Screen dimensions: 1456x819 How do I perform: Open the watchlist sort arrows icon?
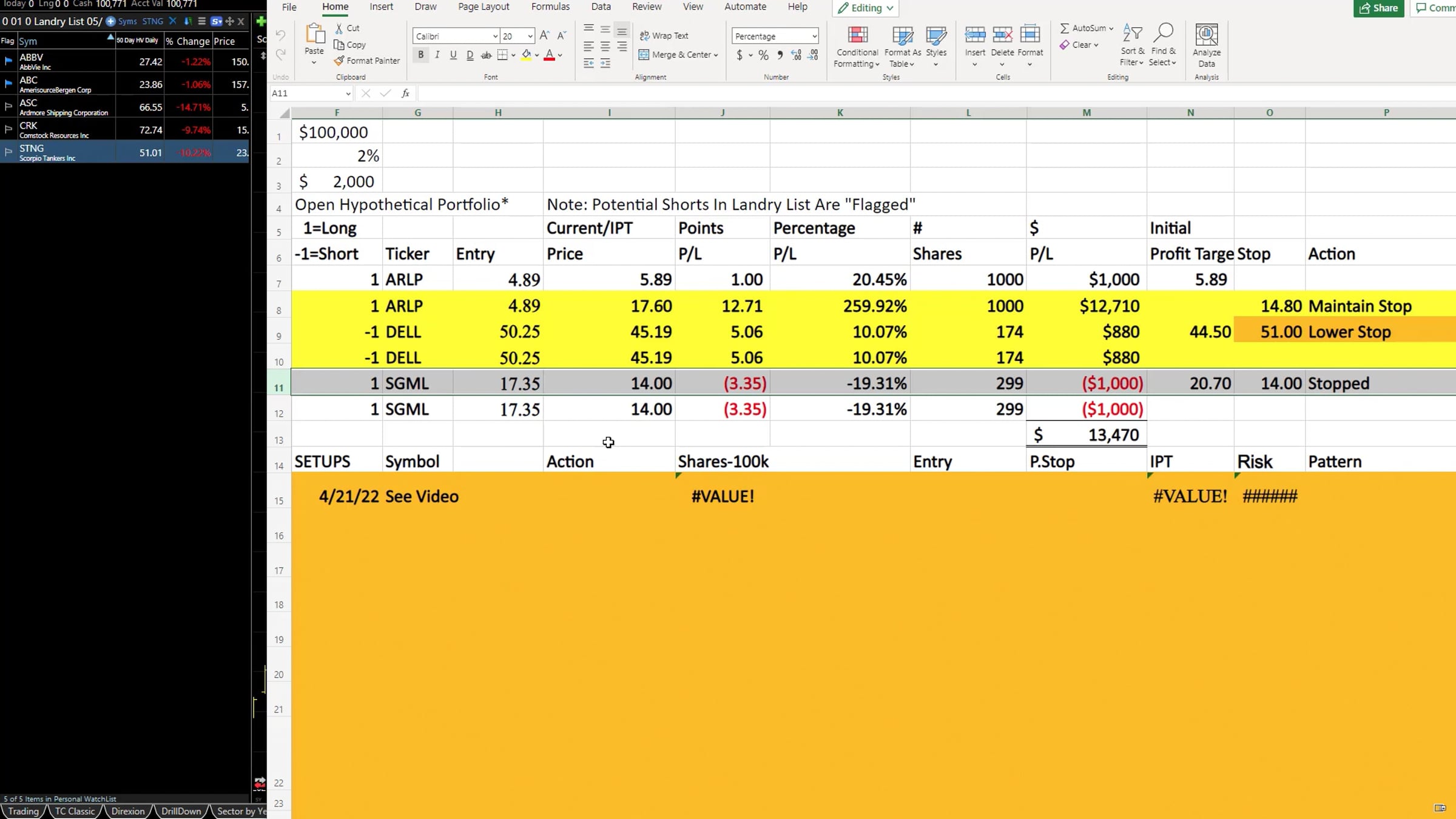click(188, 21)
